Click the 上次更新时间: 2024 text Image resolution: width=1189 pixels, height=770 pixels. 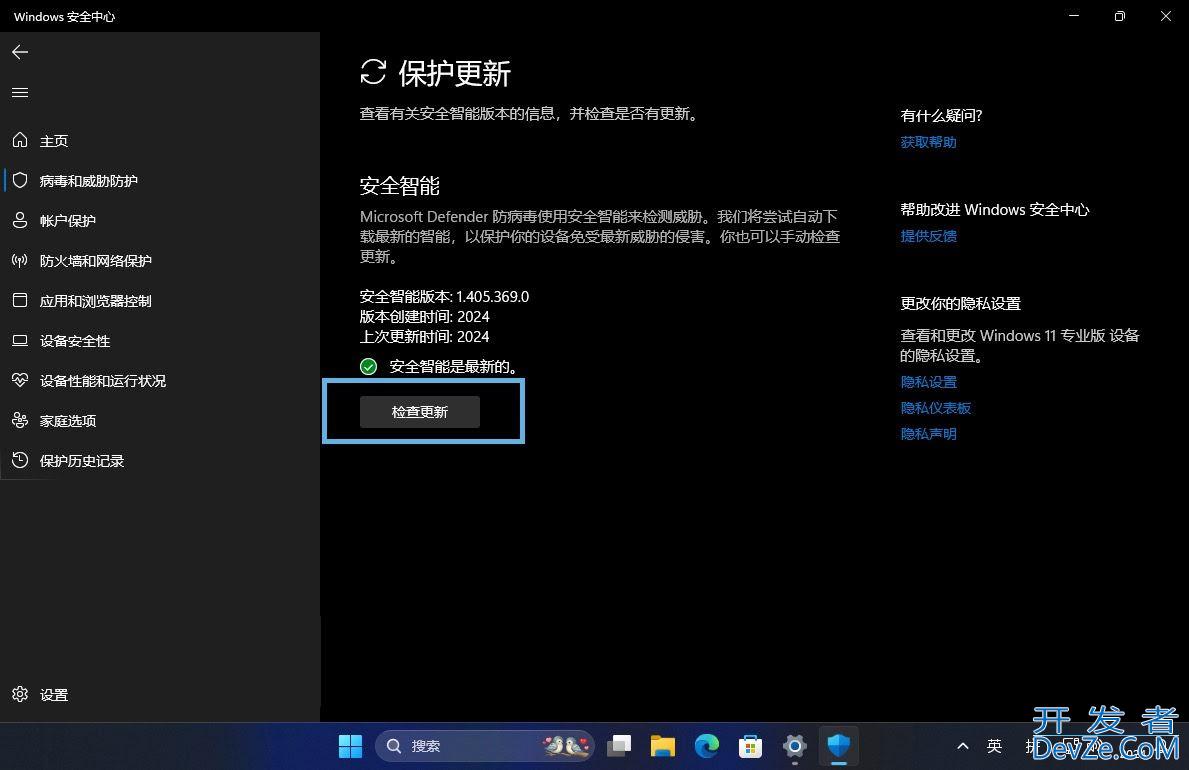point(425,336)
